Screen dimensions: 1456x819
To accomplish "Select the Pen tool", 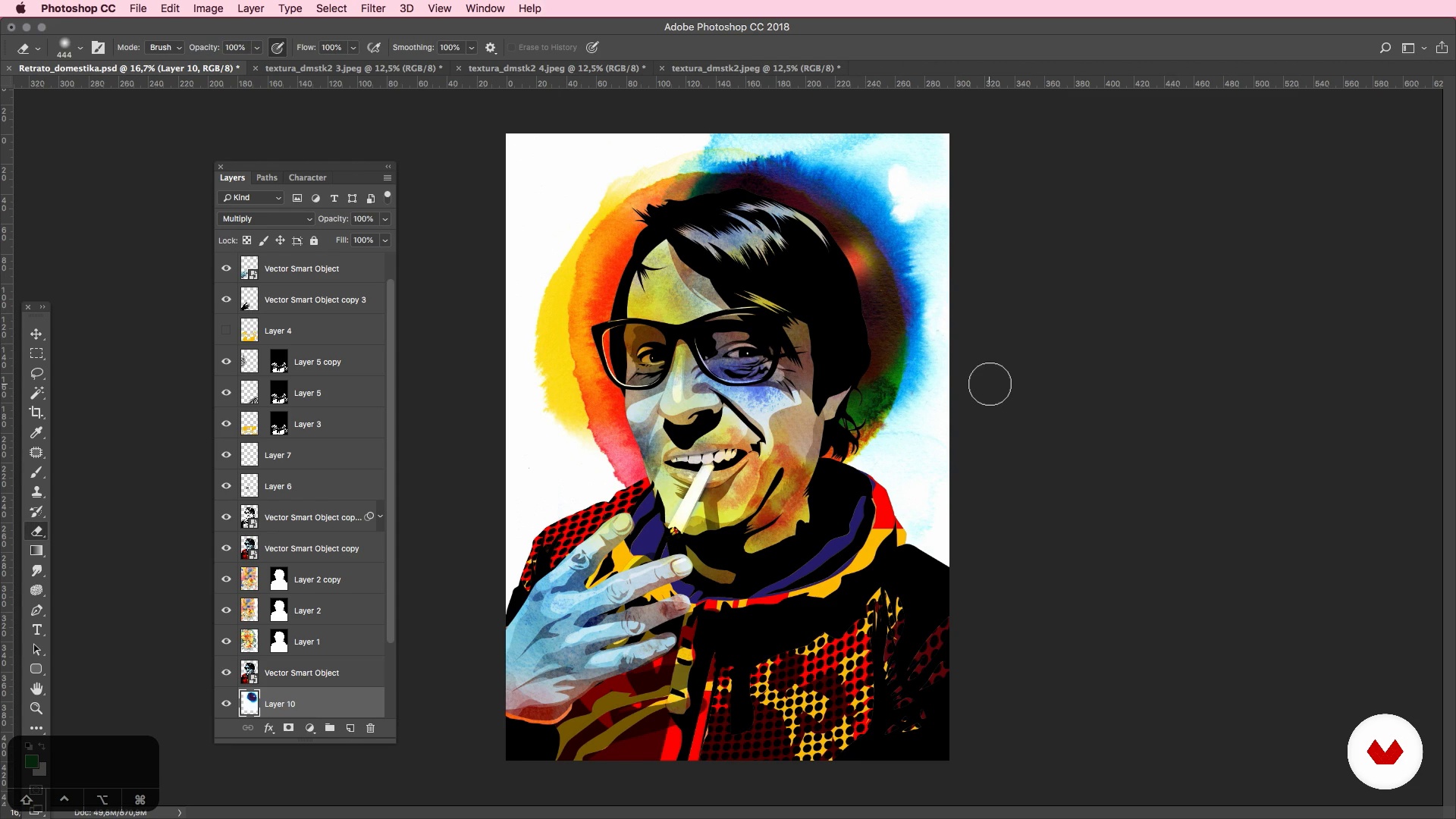I will click(36, 610).
